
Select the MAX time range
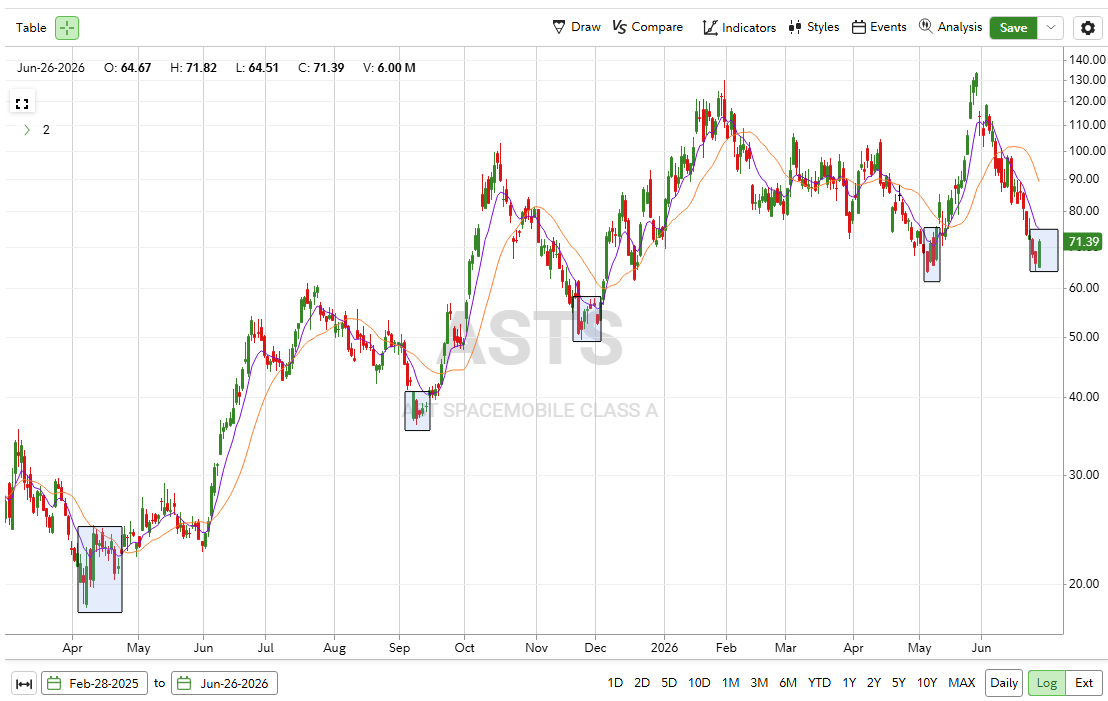[961, 683]
